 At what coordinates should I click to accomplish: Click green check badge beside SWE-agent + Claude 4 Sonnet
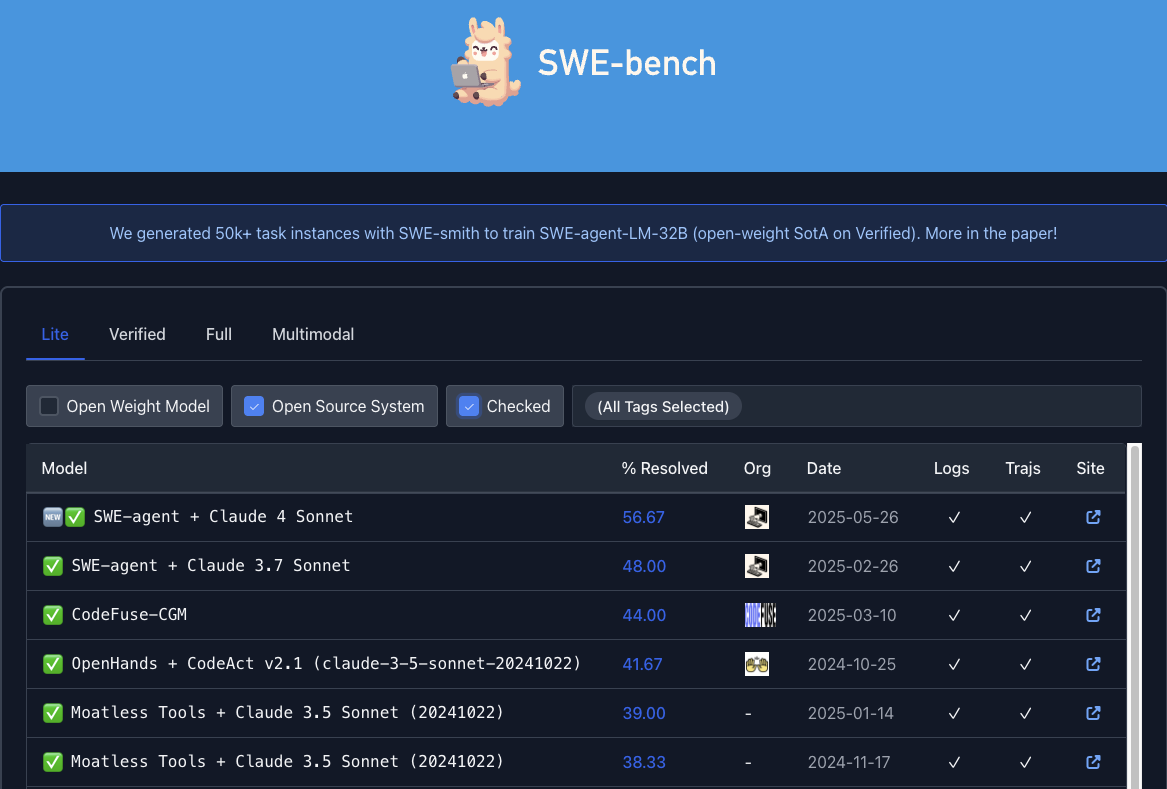pos(75,517)
